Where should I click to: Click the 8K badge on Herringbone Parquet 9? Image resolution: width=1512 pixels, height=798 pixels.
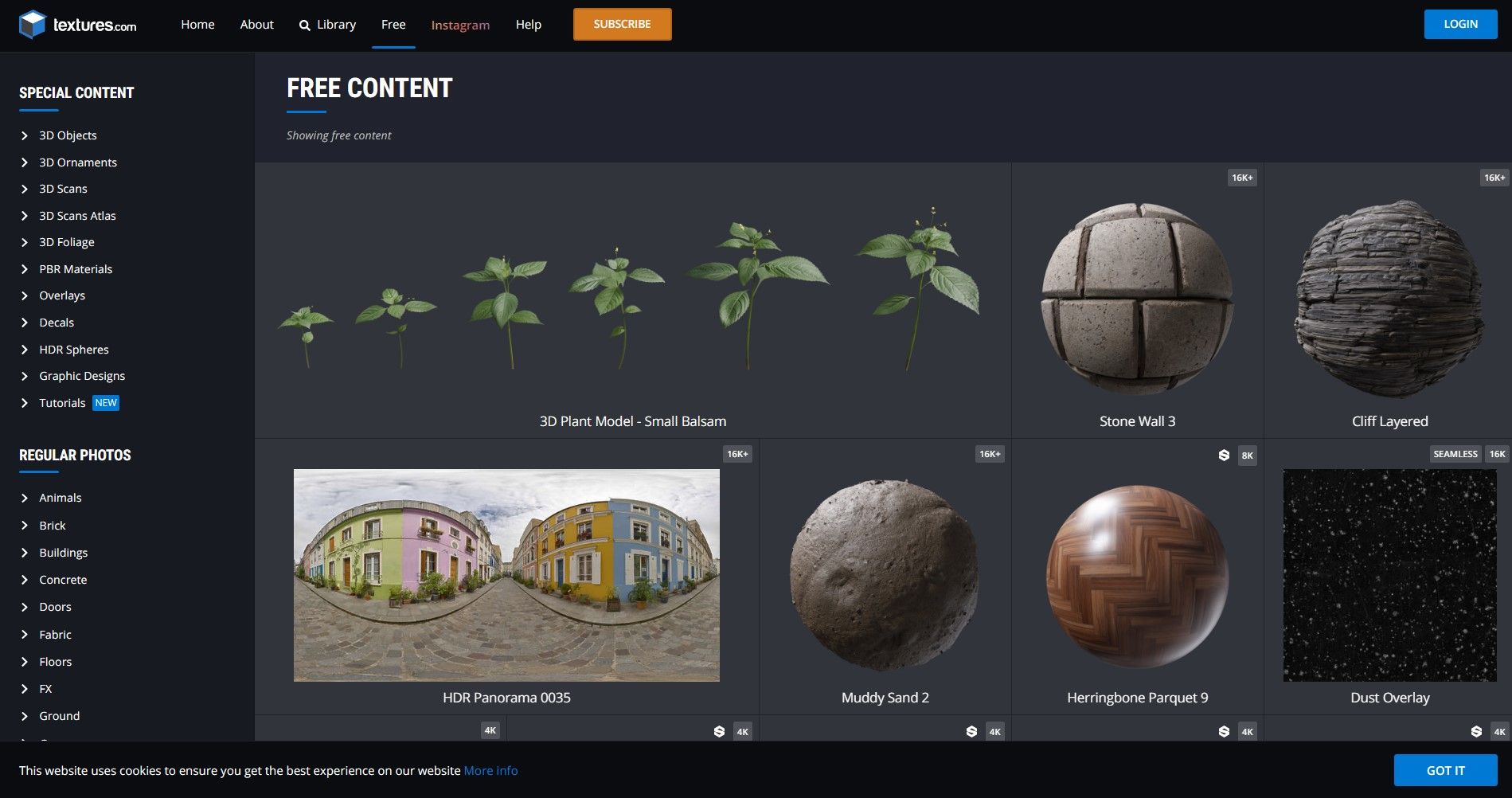(x=1247, y=455)
